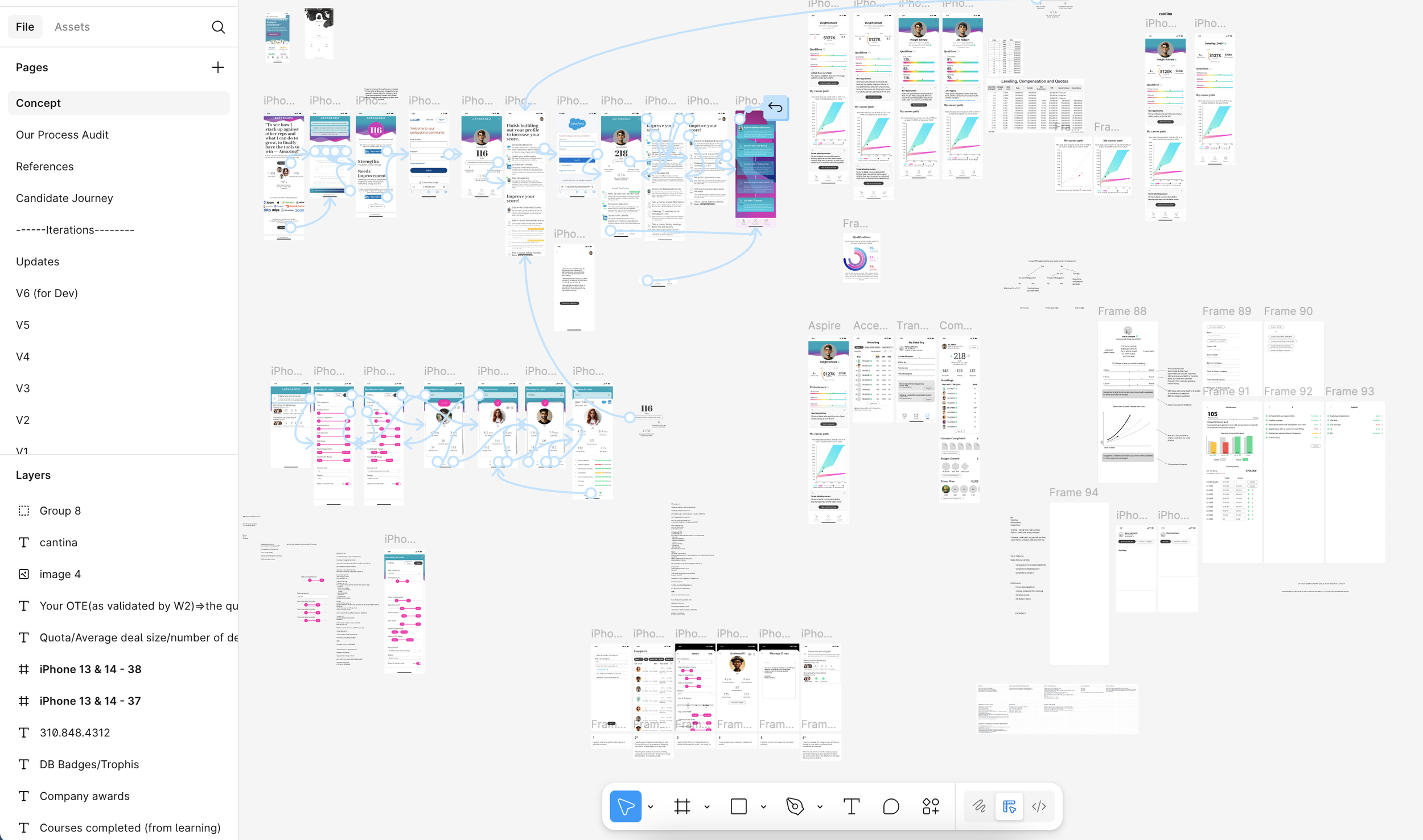Select the Group 8 layer

(60, 510)
